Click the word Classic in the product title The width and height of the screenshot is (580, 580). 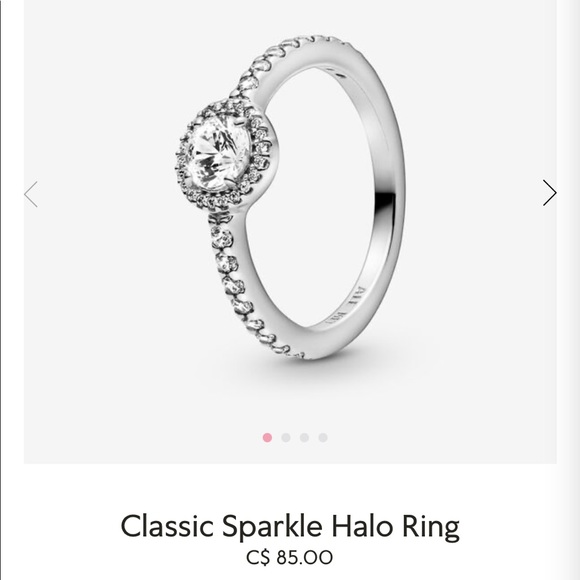167,526
